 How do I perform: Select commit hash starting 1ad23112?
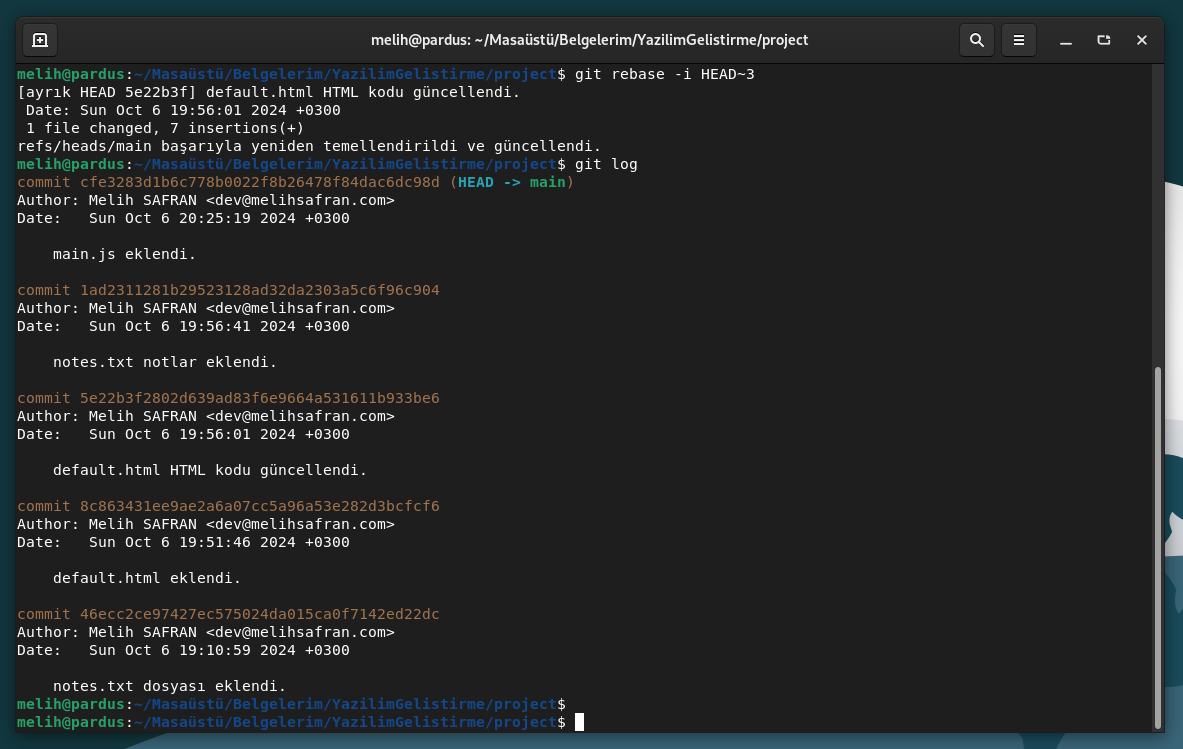pos(260,290)
